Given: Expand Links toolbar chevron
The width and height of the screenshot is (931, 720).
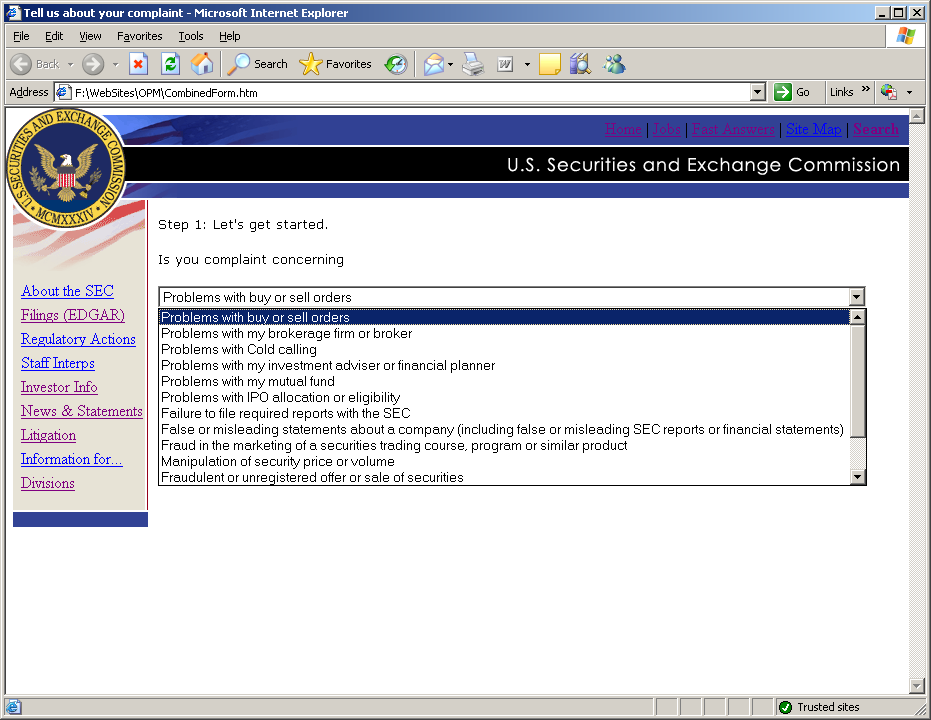Looking at the screenshot, I should click(865, 89).
